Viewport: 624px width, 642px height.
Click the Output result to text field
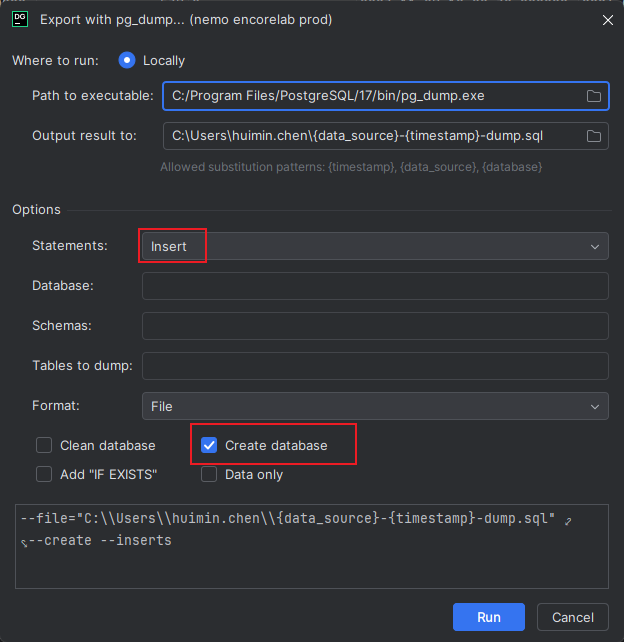click(x=370, y=136)
